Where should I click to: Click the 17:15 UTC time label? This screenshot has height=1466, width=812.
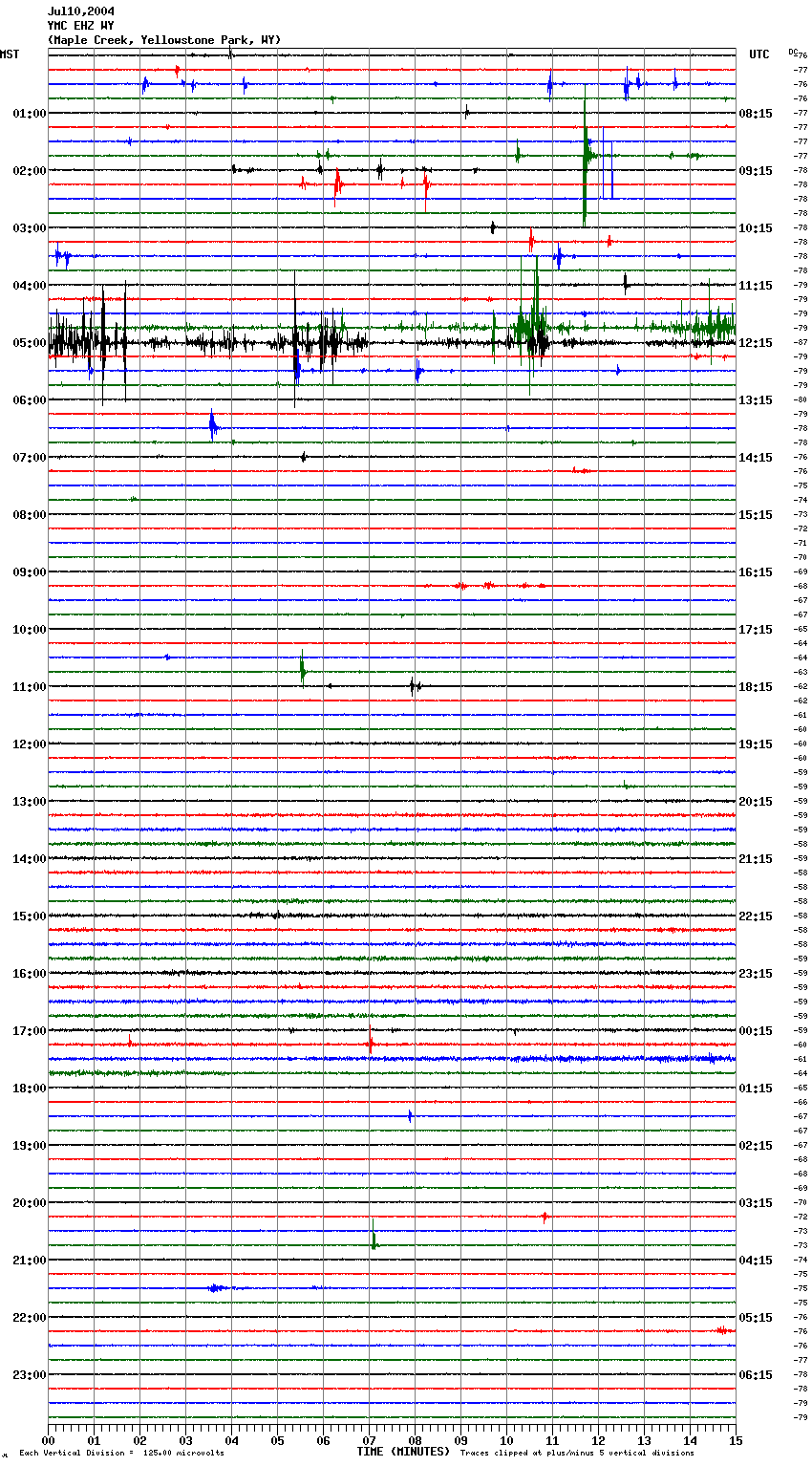tap(756, 630)
